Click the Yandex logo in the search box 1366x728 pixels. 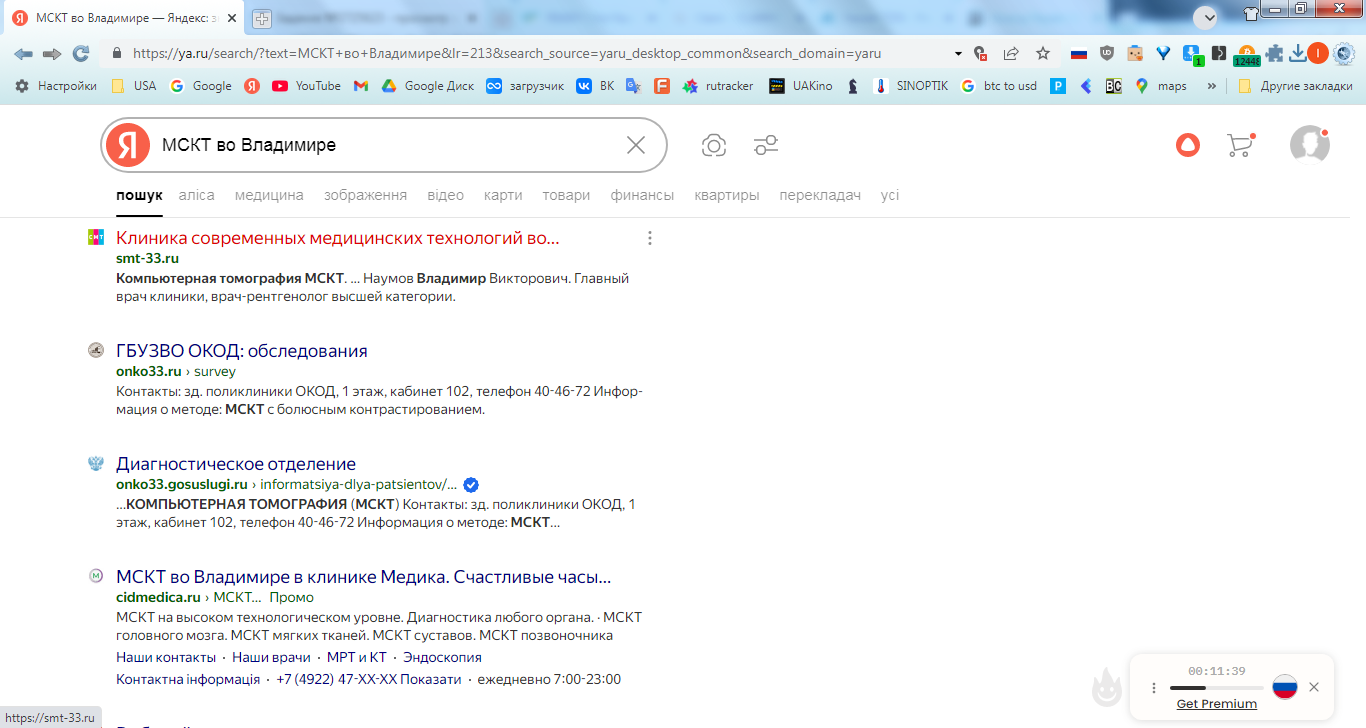tap(128, 145)
